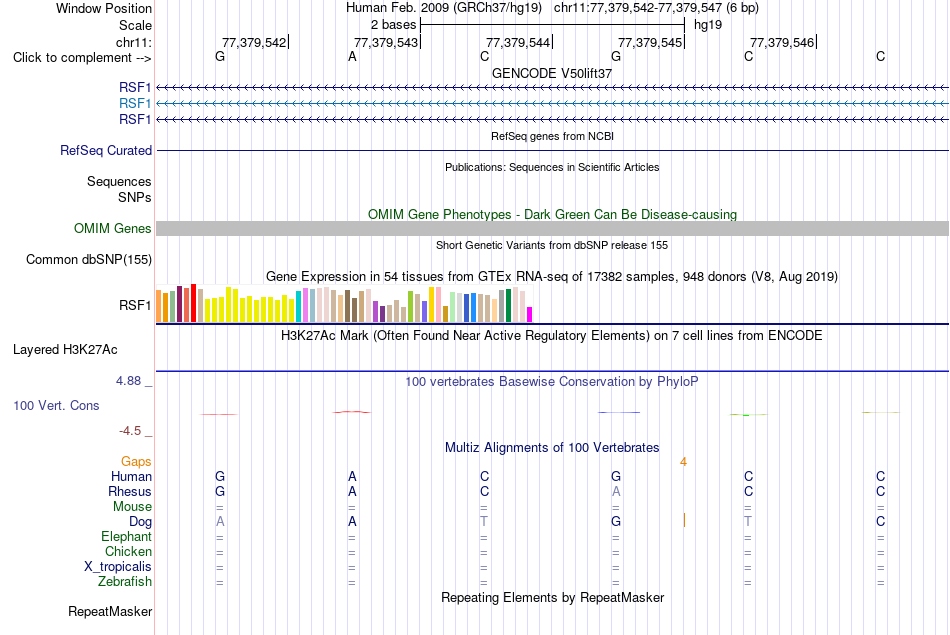Click 'Repeating Elements by RepeatMasker' title
The height and width of the screenshot is (635, 950).
pos(552,597)
